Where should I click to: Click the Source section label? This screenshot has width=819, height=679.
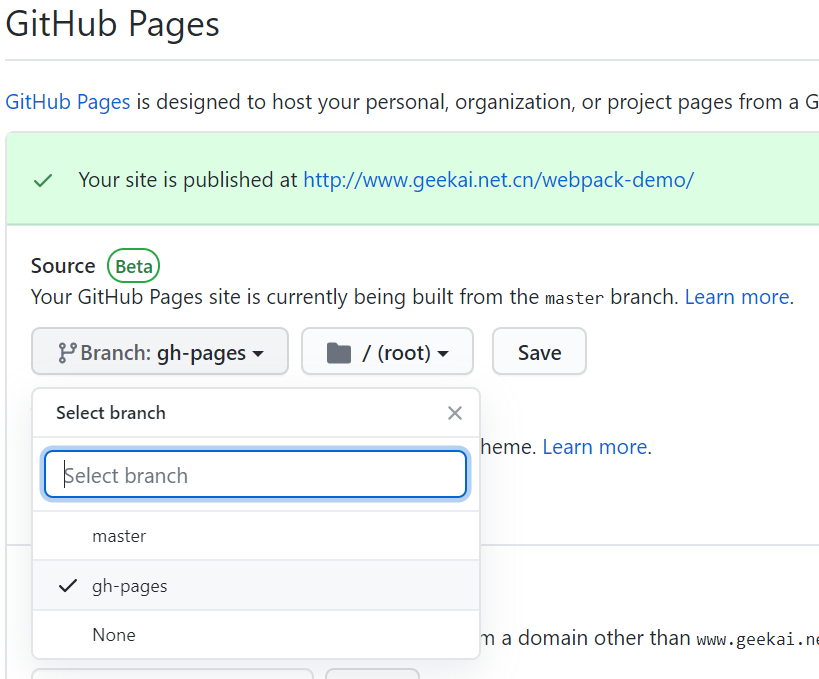coord(63,266)
